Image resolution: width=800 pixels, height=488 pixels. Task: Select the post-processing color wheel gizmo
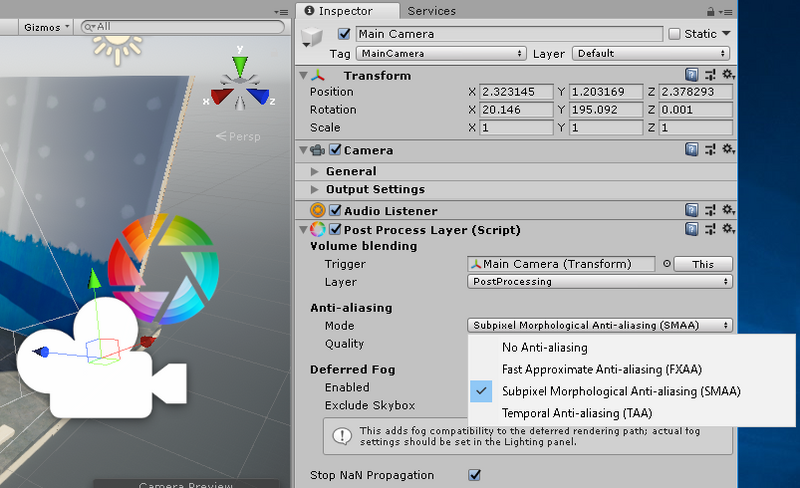pos(163,269)
